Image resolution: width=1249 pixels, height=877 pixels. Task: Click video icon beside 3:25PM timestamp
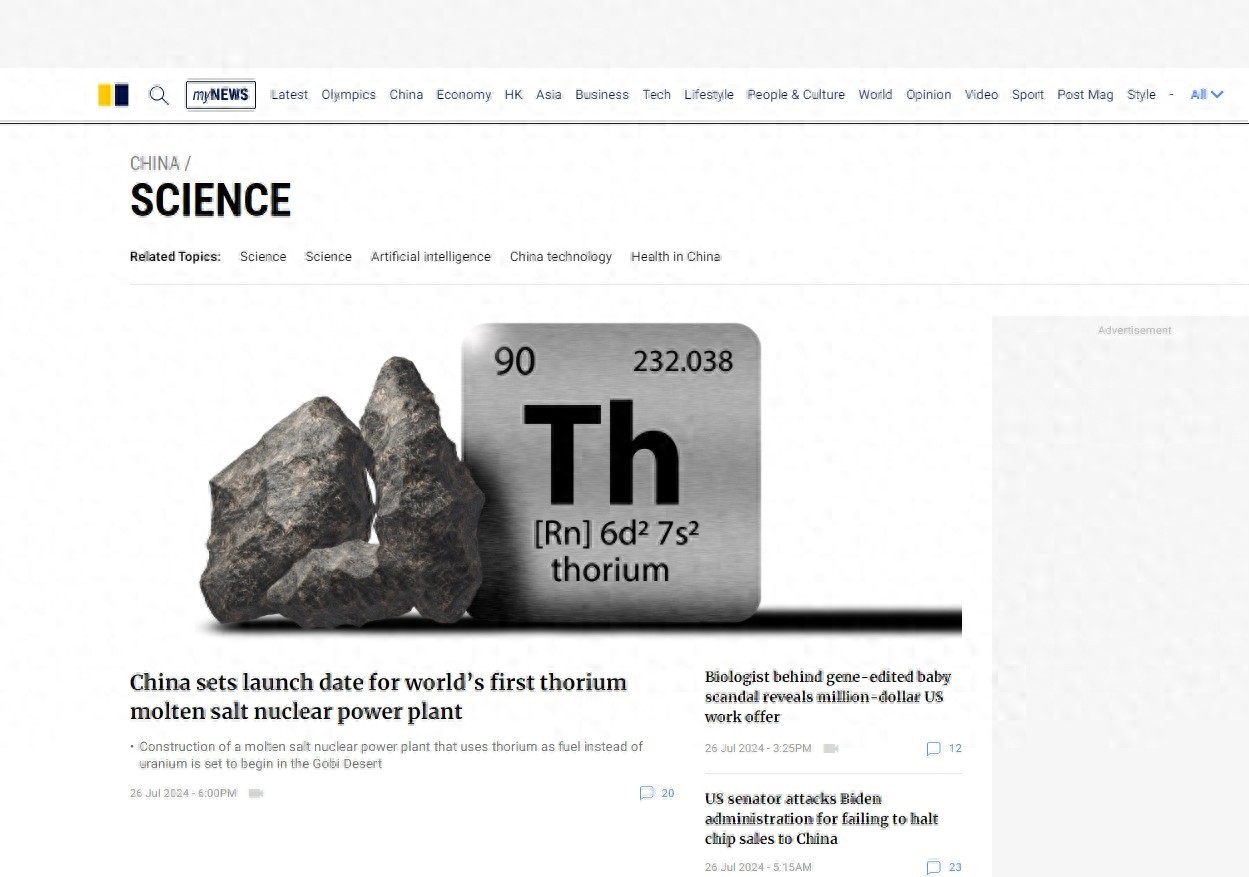831,748
